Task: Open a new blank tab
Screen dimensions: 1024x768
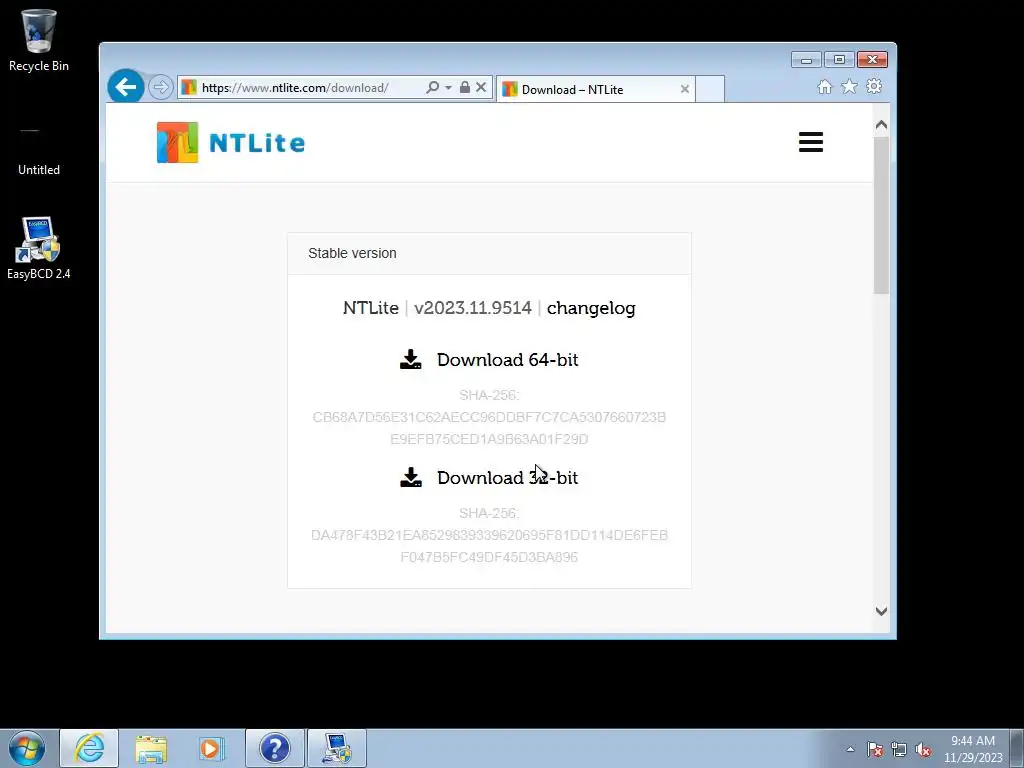Action: click(710, 89)
